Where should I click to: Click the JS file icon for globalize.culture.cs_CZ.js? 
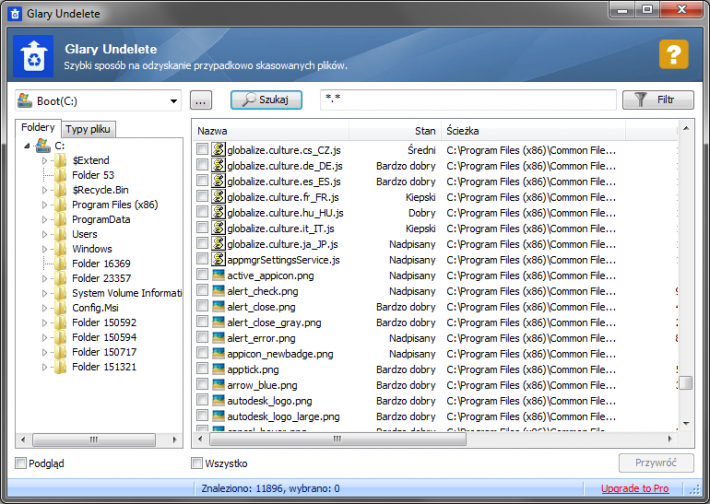click(218, 149)
